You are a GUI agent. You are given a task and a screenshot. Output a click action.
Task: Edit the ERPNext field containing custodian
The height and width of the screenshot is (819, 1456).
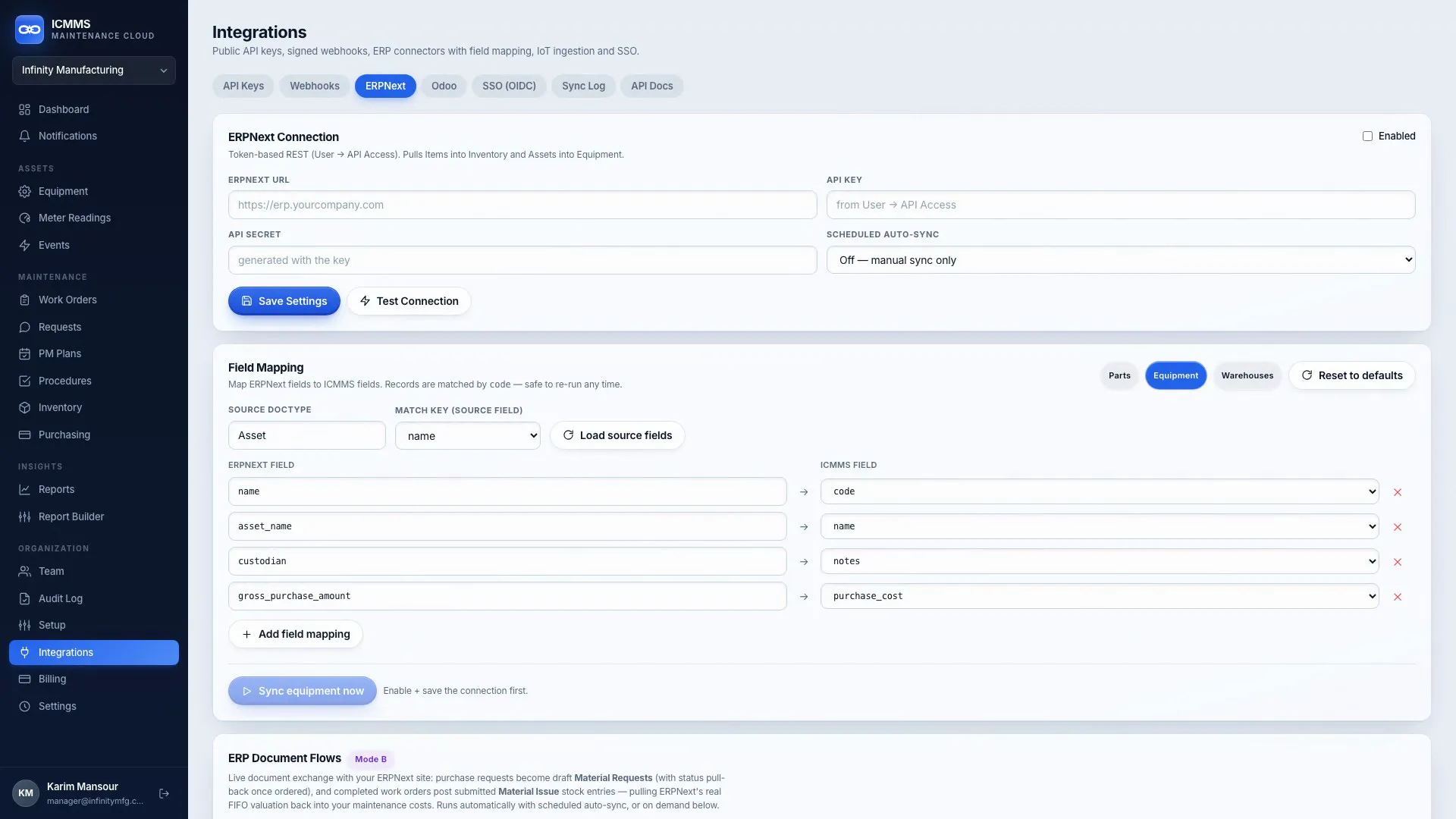tap(507, 561)
